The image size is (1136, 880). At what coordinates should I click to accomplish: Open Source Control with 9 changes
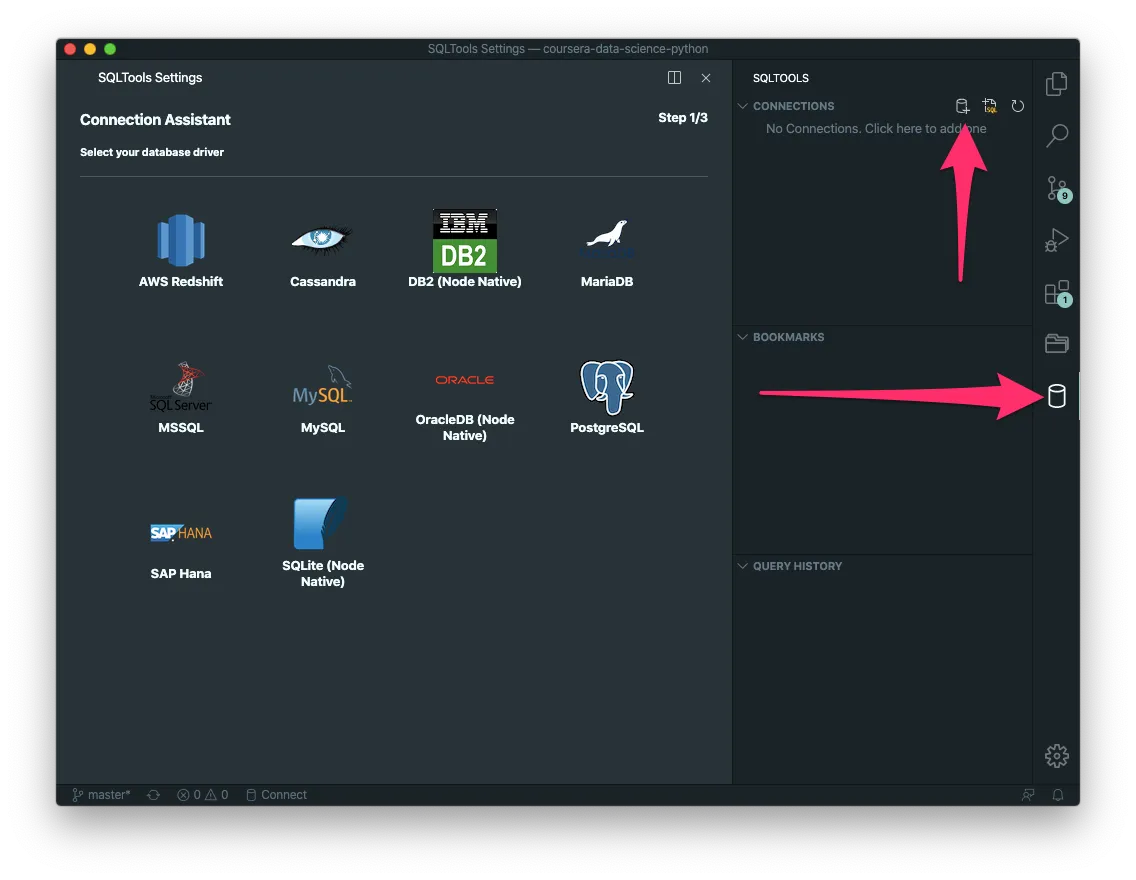pyautogui.click(x=1058, y=188)
